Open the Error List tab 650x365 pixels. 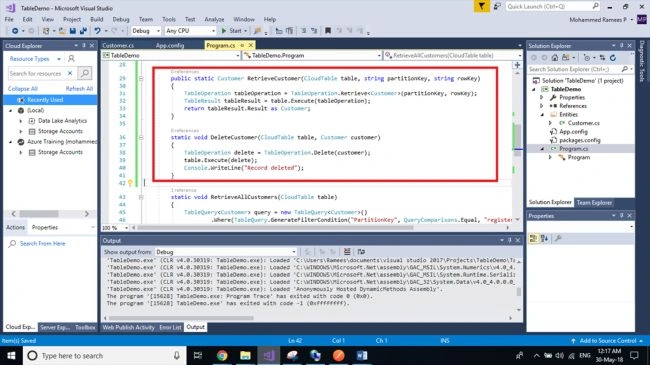[x=170, y=327]
